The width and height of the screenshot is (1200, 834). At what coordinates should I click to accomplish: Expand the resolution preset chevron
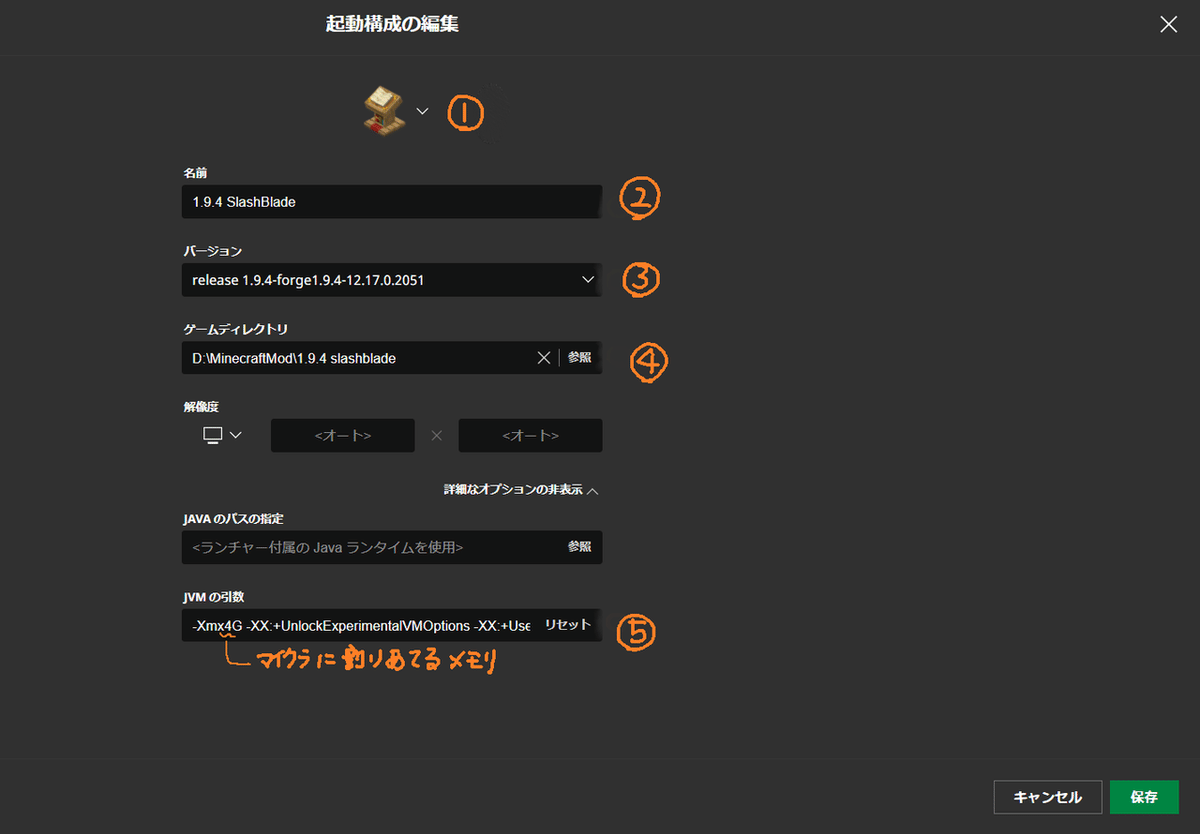click(236, 435)
